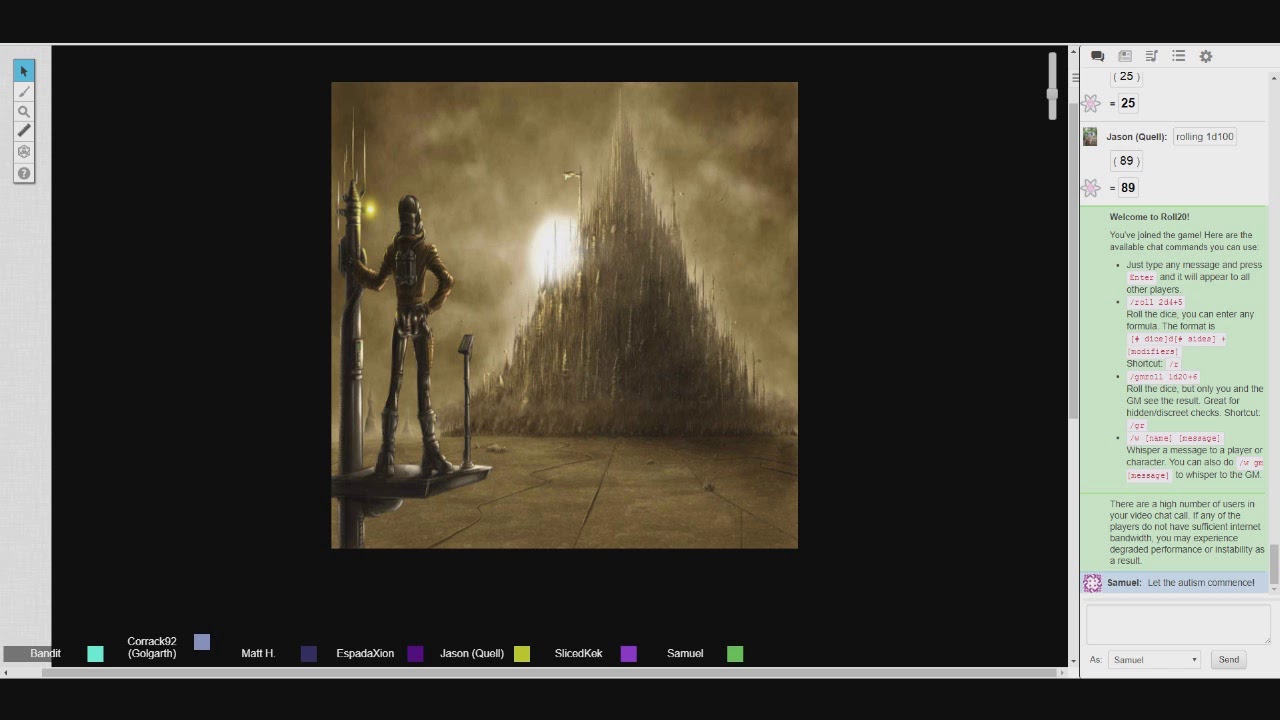Open the Jukebox music tab
The image size is (1280, 720).
pyautogui.click(x=1152, y=56)
